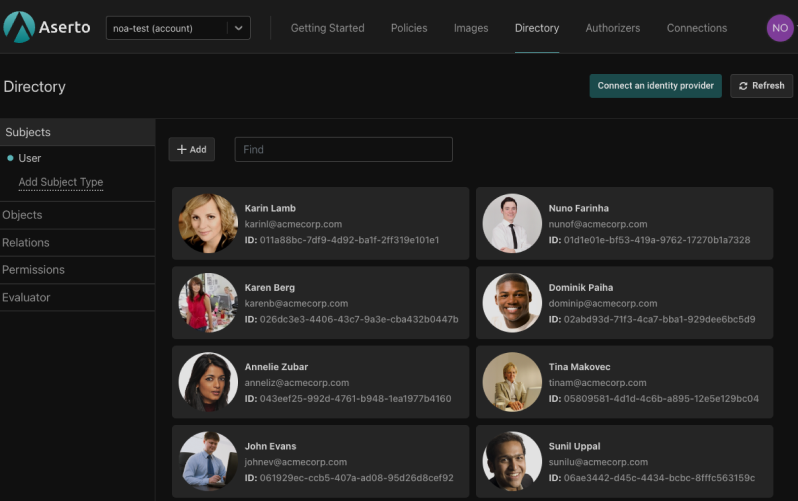Open the Authorizers tab
The height and width of the screenshot is (501, 798).
tap(613, 28)
